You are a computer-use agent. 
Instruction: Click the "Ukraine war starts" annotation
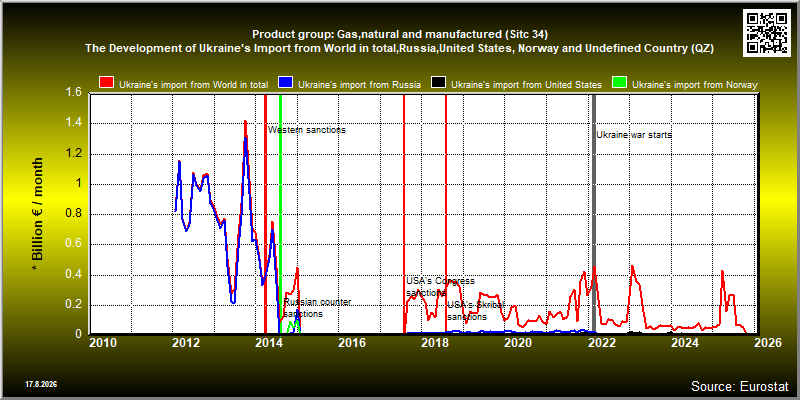[634, 135]
